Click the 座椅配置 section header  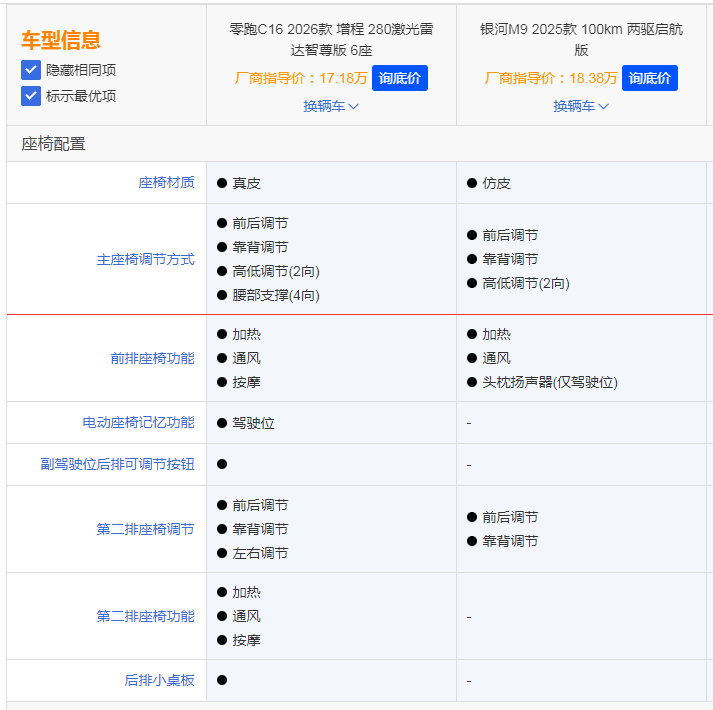coord(53,144)
